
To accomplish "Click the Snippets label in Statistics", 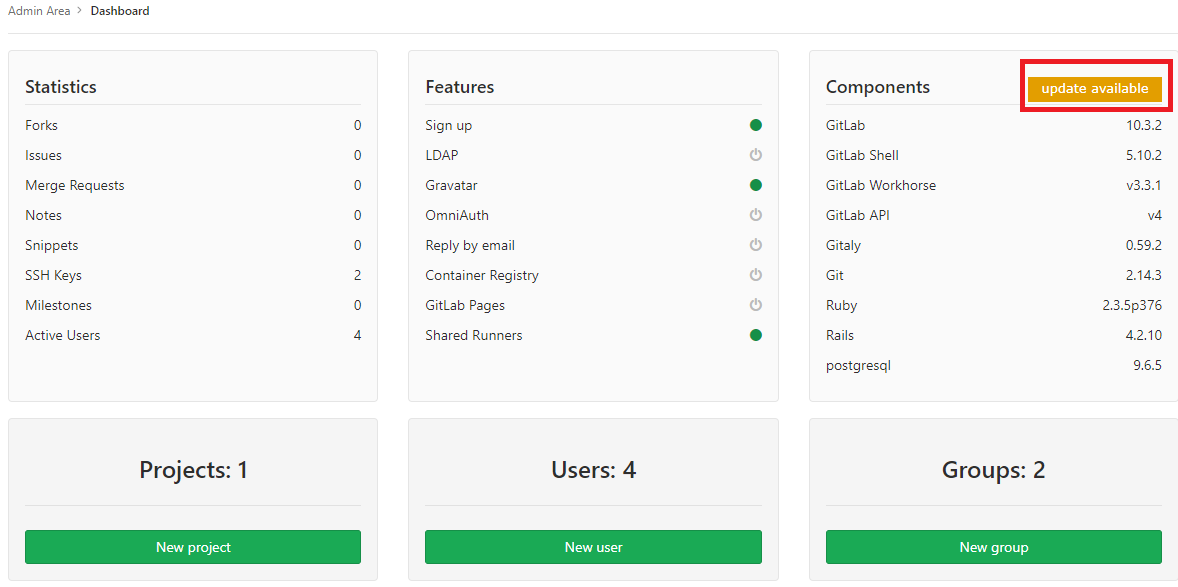I will (x=52, y=246).
